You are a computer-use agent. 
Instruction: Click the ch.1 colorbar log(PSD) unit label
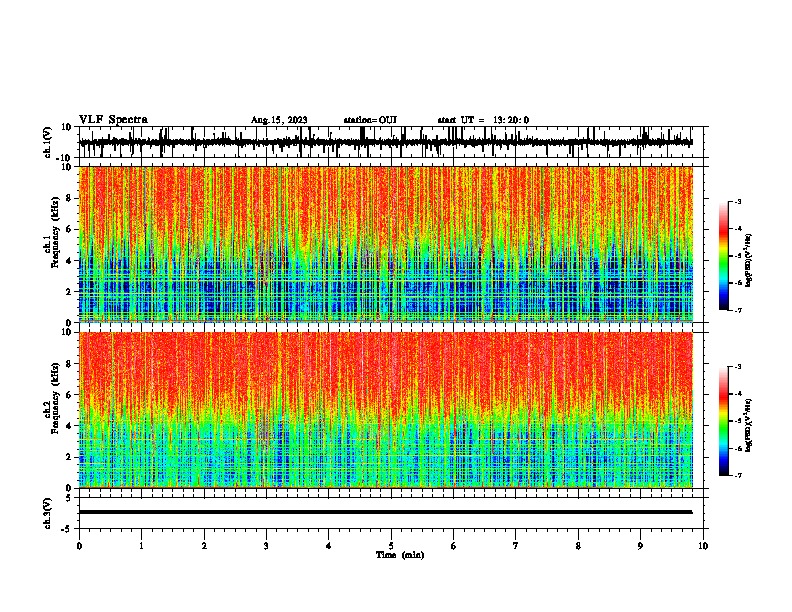[748, 261]
